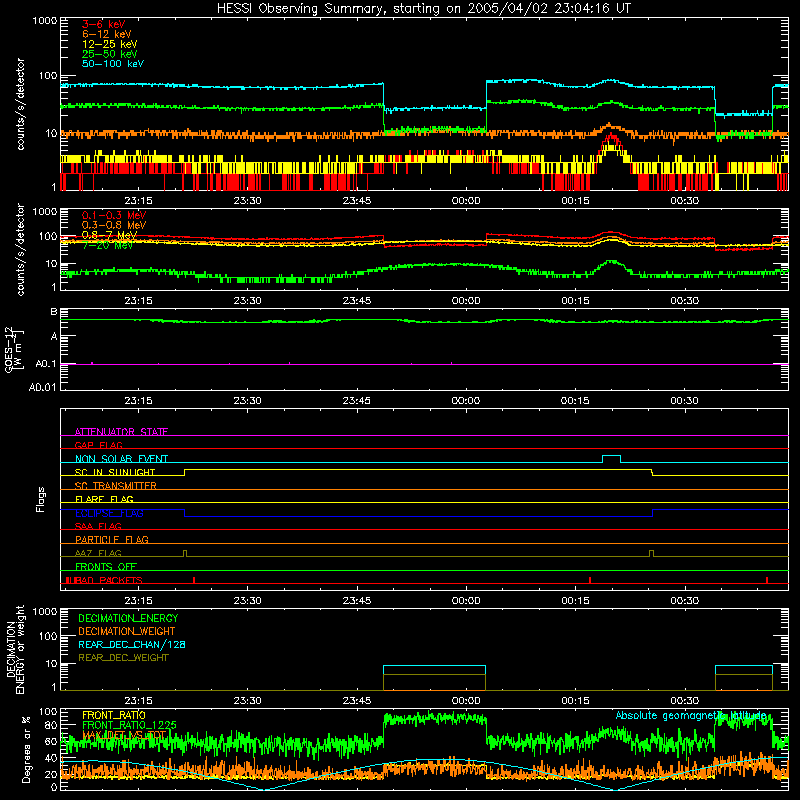Click the DECIMATION ENERGY or weight axis title

pyautogui.click(x=15, y=650)
